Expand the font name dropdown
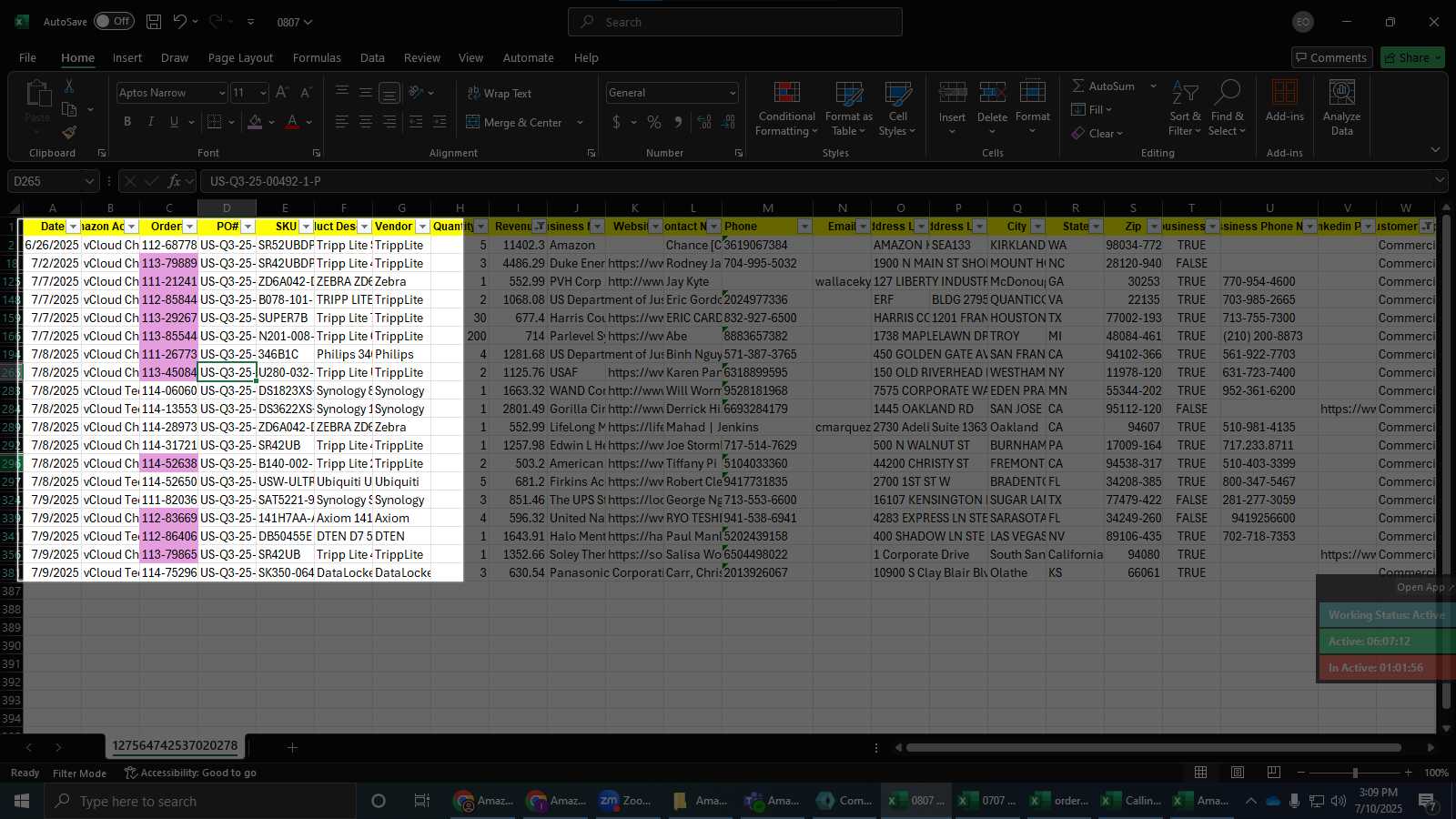 (221, 93)
